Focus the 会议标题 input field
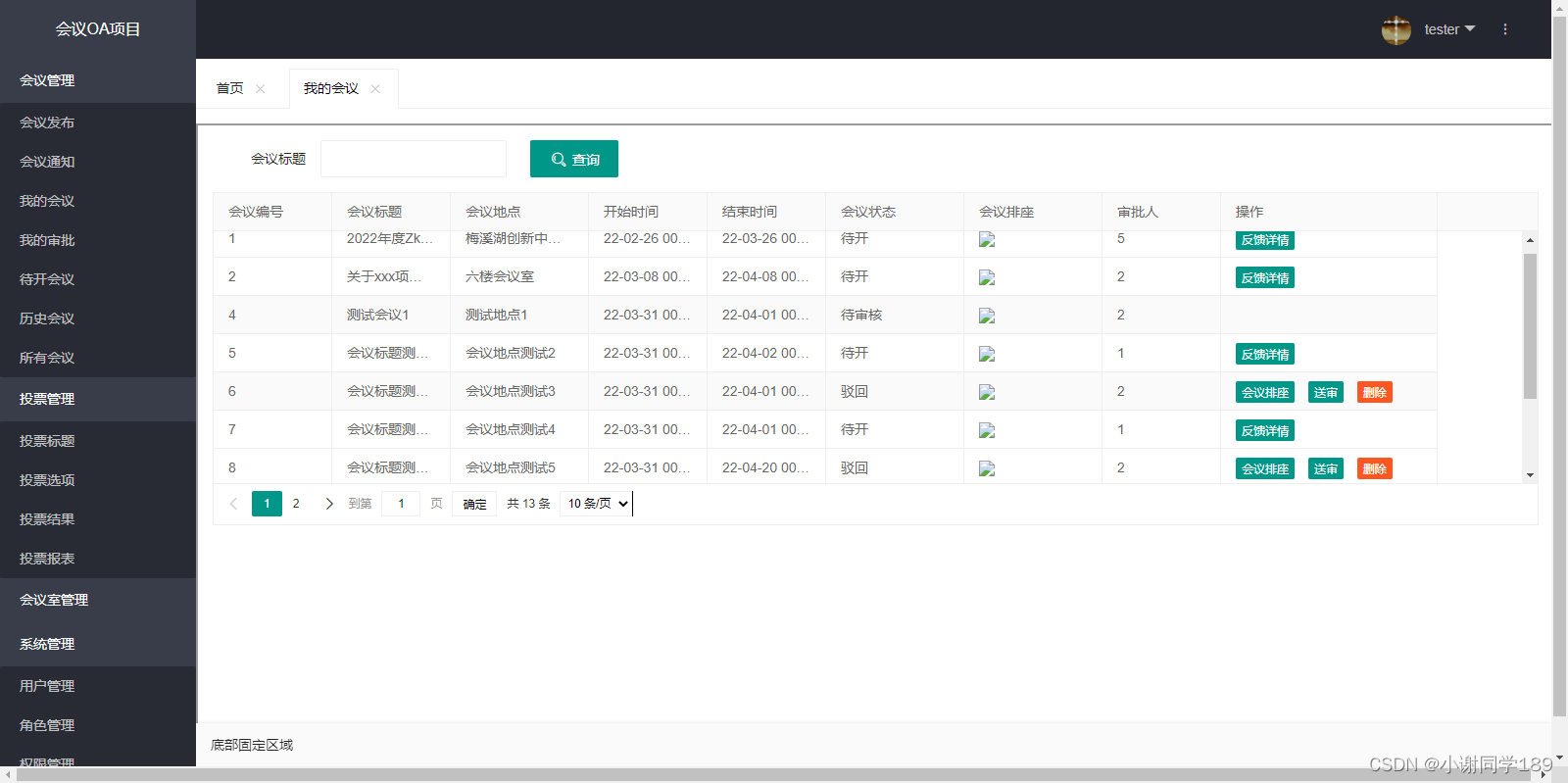This screenshot has width=1568, height=783. (x=414, y=159)
